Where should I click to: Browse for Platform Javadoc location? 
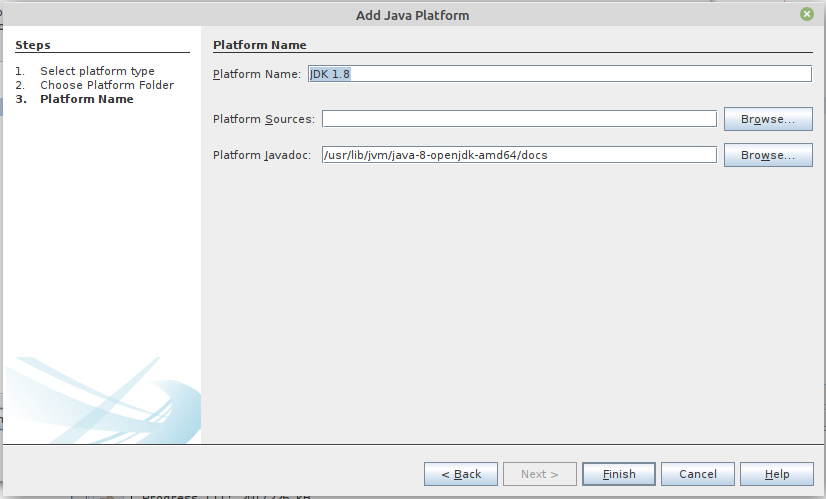(x=768, y=155)
